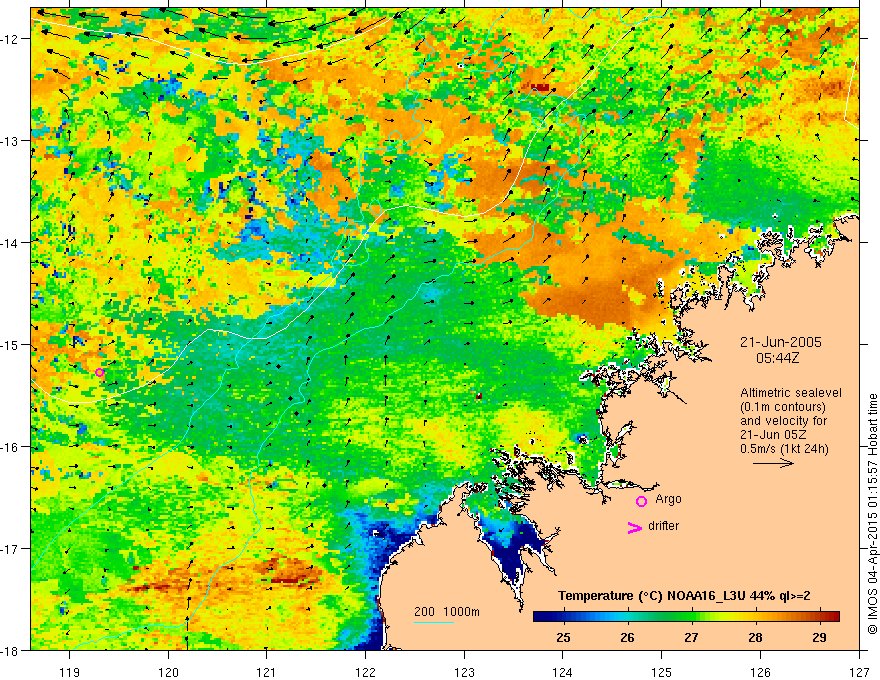880x680 pixels.
Task: Click the -13 latitude axis label
Action: (x=10, y=141)
